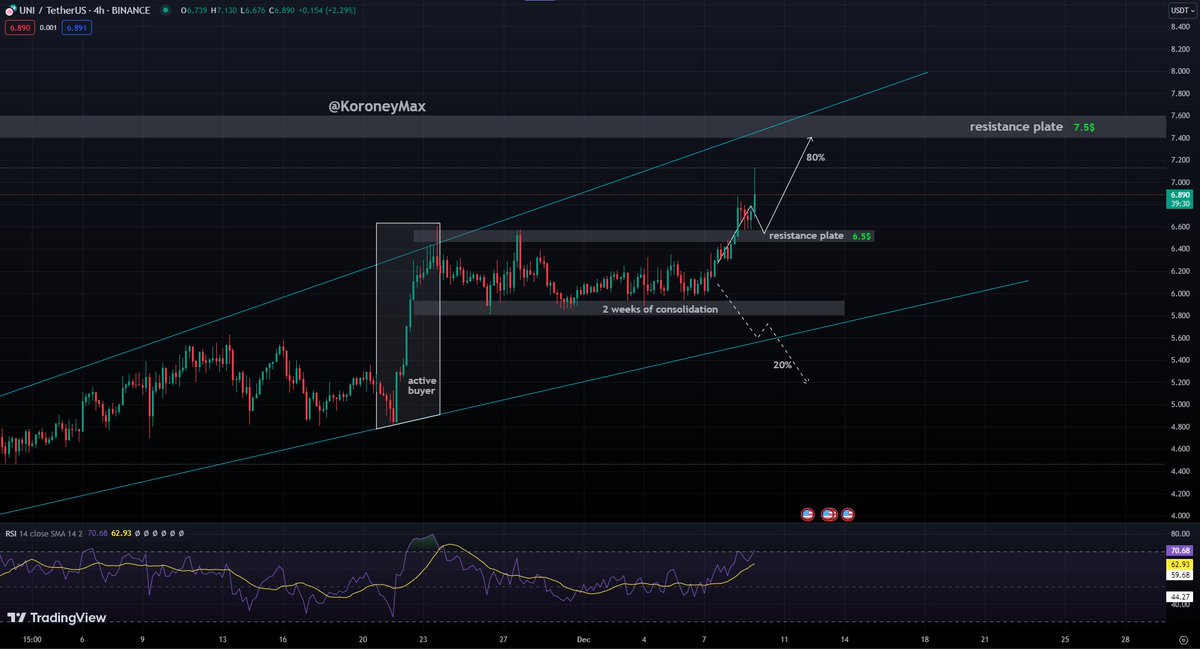Click the 44.27 RSI scale label
Screen dimensions: 1200x649
(x=1180, y=596)
